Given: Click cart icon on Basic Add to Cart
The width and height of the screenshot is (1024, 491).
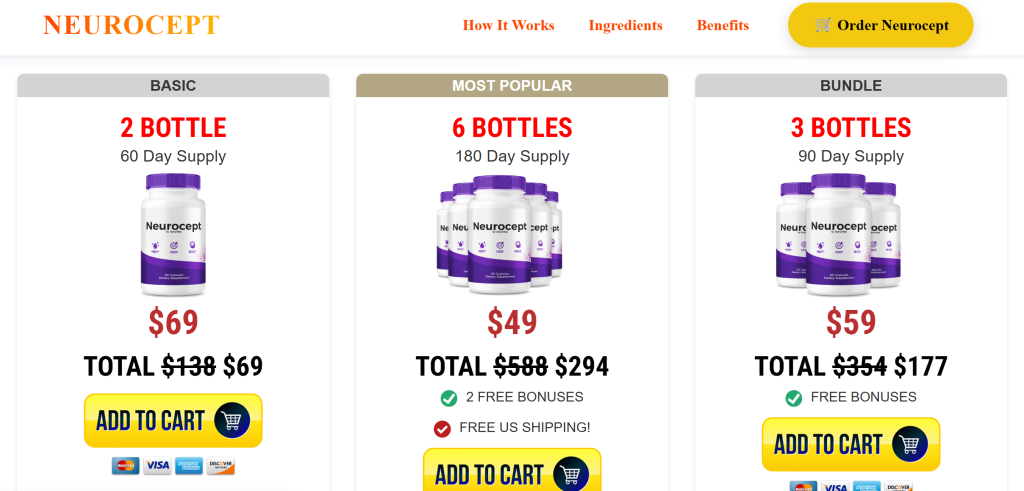Looking at the screenshot, I should (x=232, y=421).
